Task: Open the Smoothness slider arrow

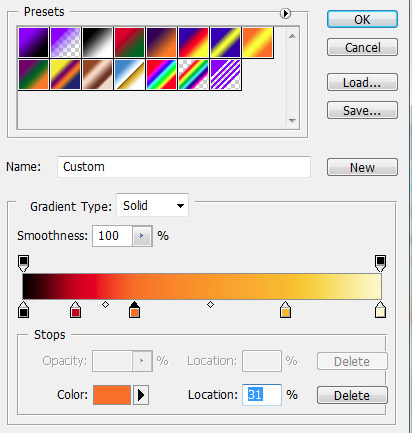Action: (142, 236)
